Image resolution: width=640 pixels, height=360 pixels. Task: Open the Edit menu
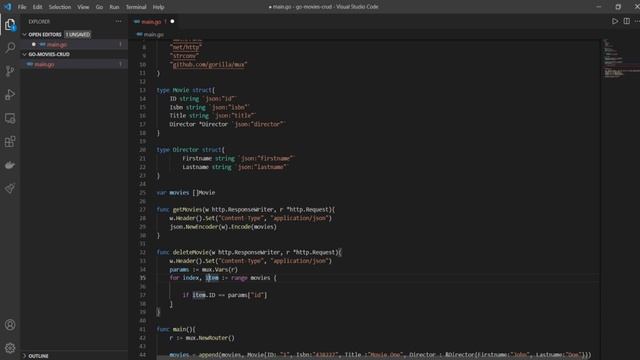pyautogui.click(x=38, y=7)
